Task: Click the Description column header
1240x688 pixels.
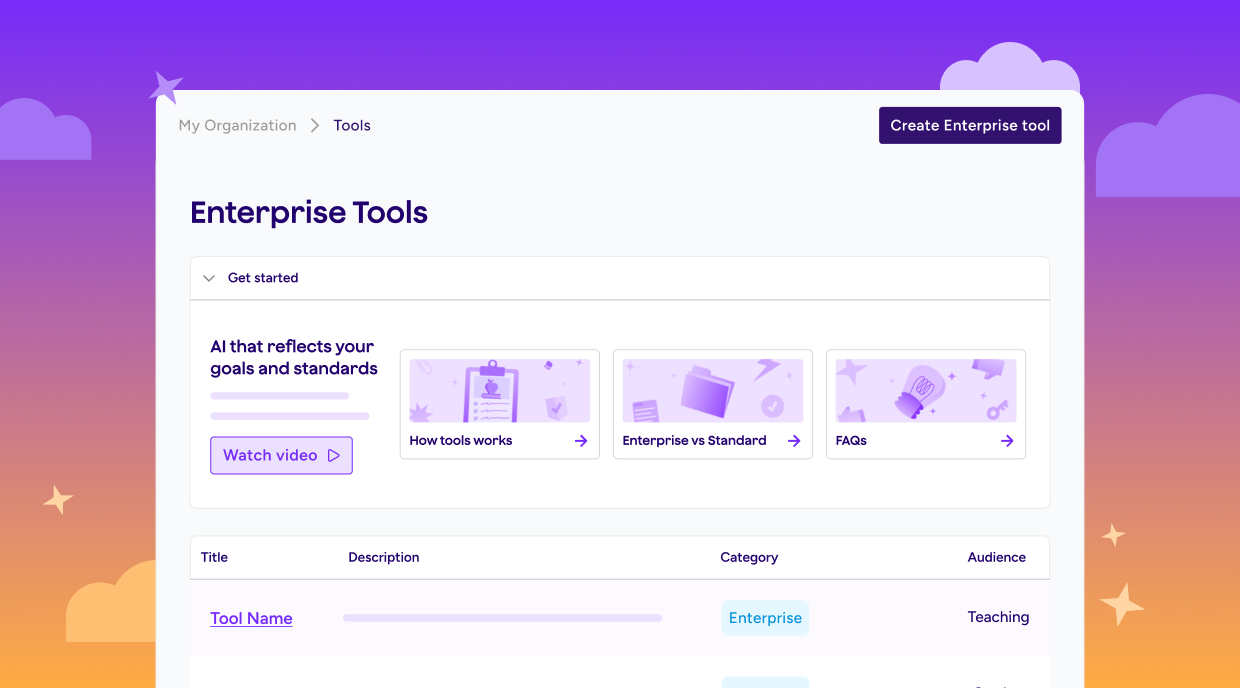Action: click(x=384, y=557)
